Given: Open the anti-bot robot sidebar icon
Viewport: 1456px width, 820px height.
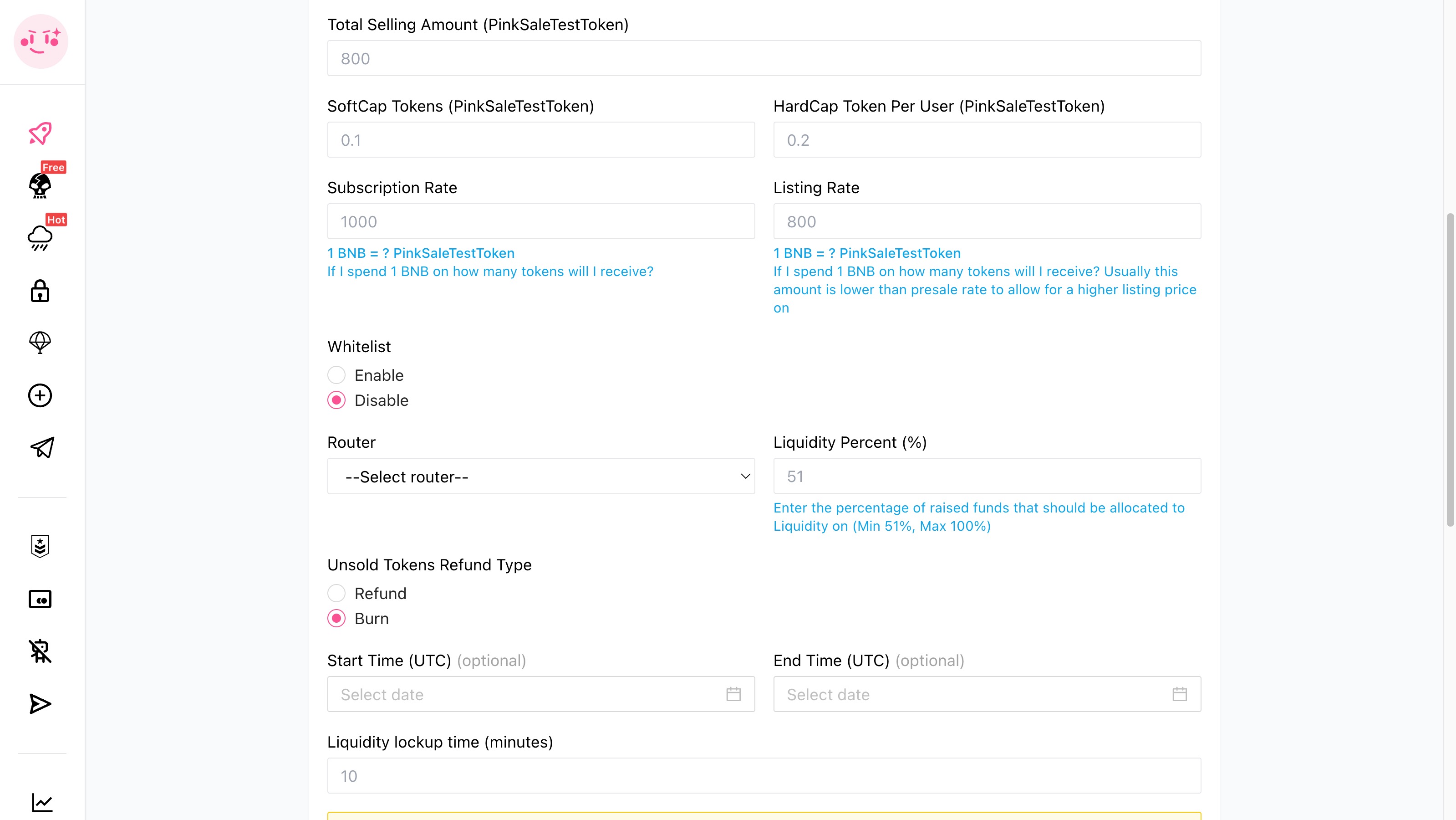Looking at the screenshot, I should click(x=40, y=651).
